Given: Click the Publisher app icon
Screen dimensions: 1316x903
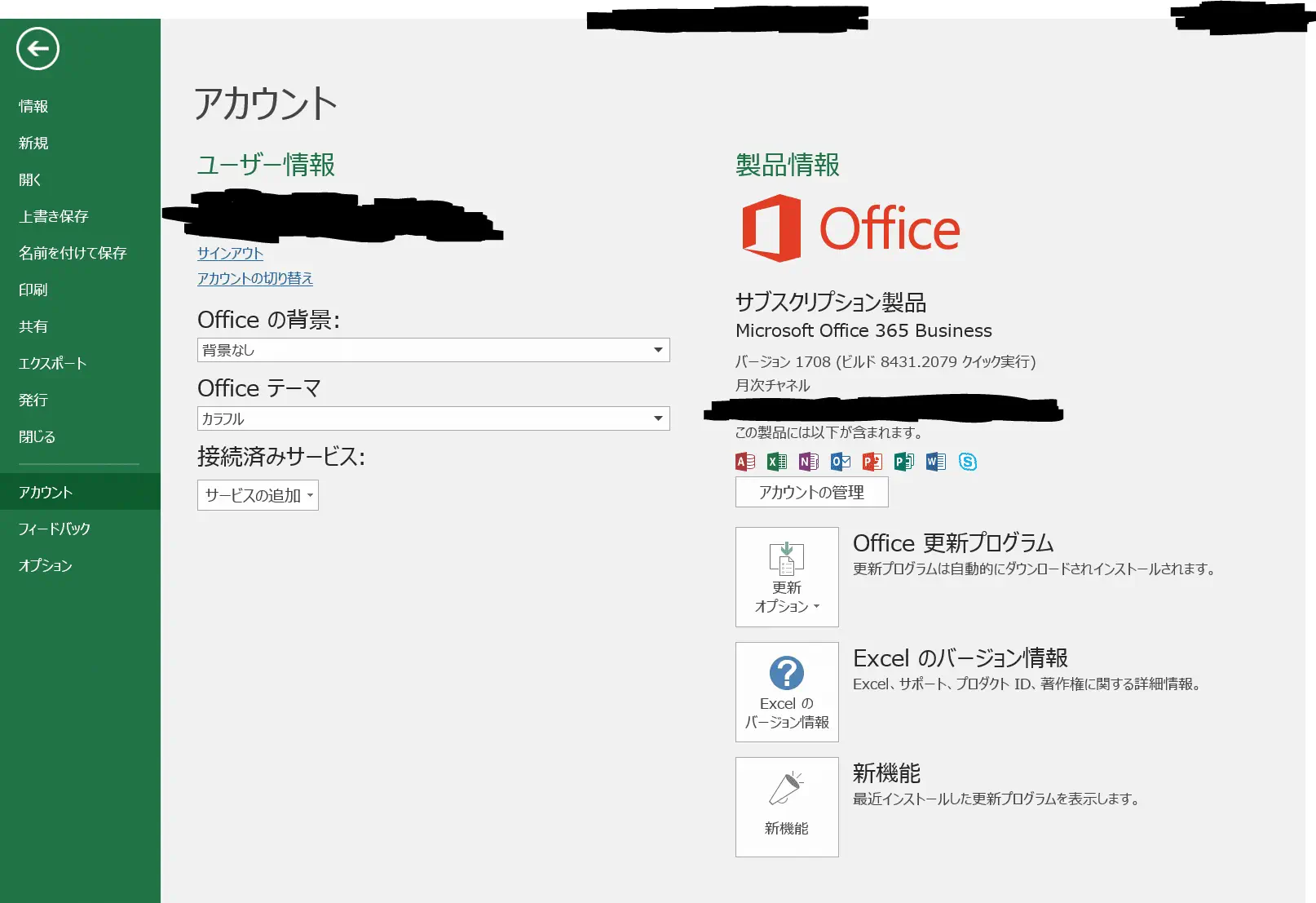Looking at the screenshot, I should point(903,462).
